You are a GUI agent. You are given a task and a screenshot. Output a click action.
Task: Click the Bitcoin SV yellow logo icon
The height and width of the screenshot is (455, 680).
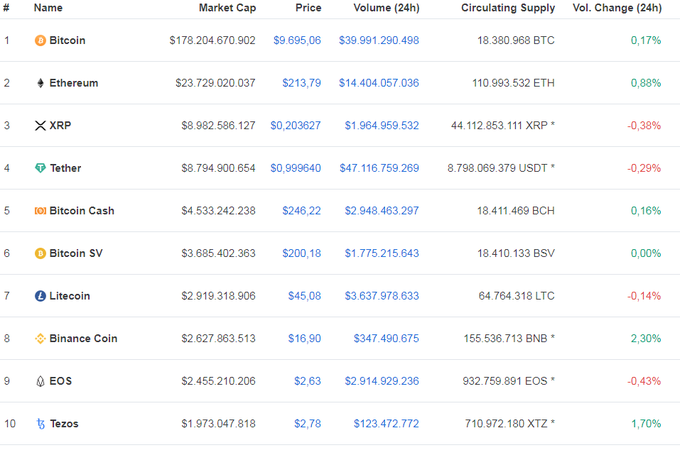pos(40,253)
